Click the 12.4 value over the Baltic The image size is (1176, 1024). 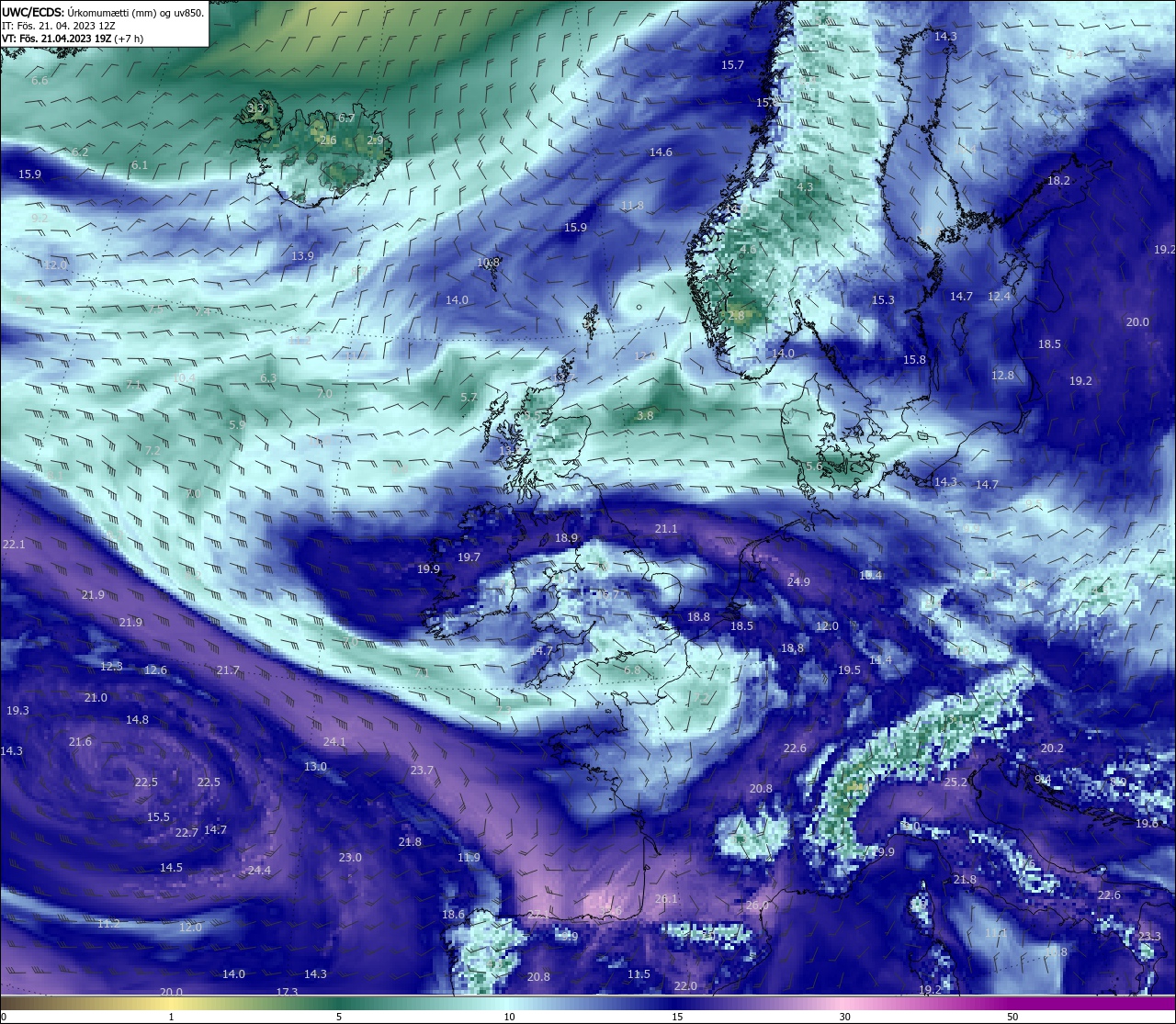(x=999, y=297)
